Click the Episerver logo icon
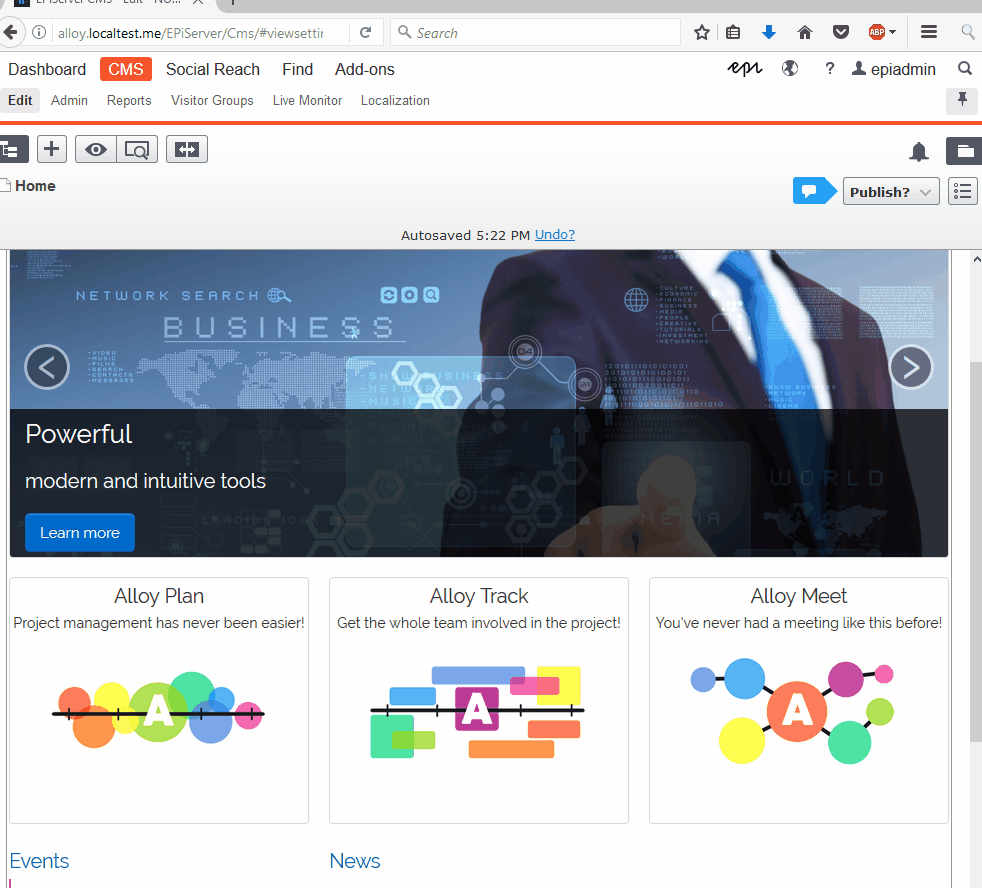982x888 pixels. click(745, 68)
